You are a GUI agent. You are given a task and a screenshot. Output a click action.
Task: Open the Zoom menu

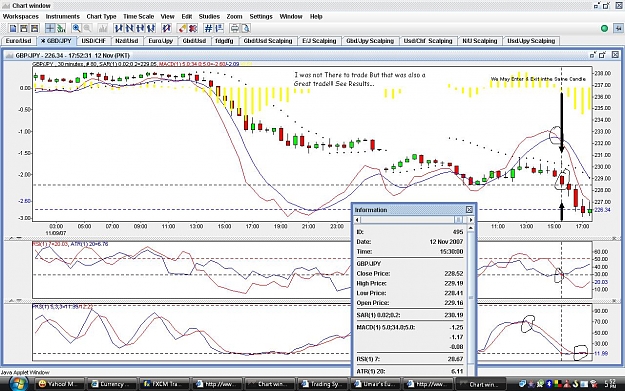point(234,16)
